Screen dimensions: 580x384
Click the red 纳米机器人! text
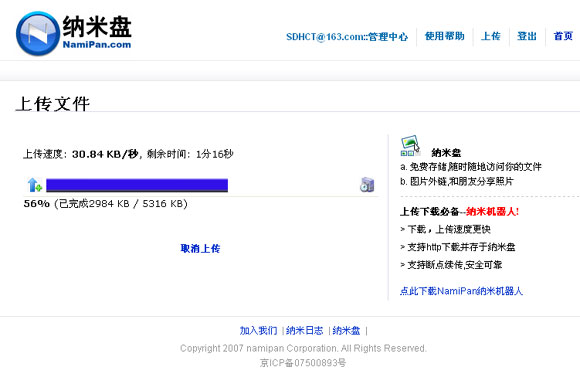click(492, 212)
